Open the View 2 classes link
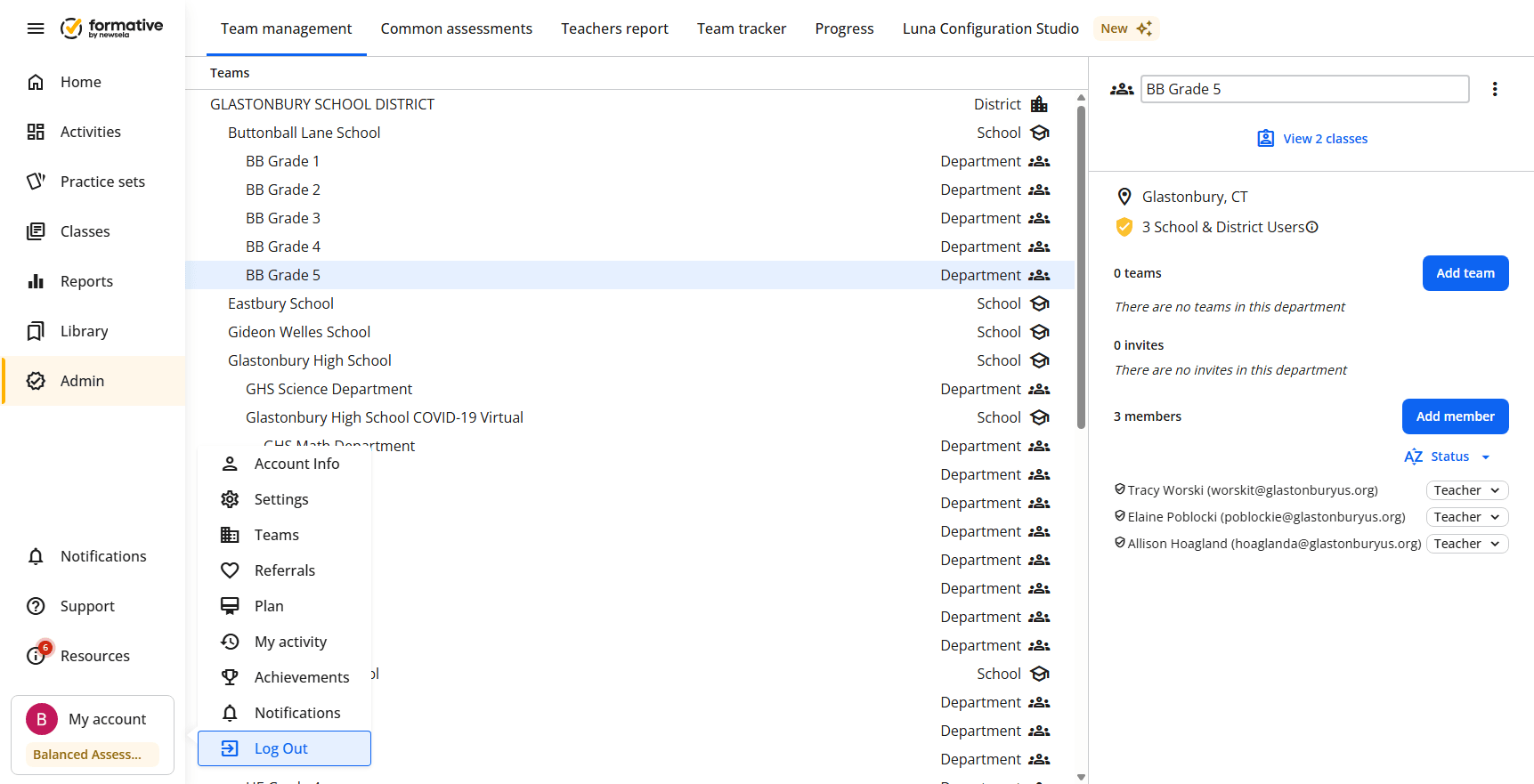This screenshot has height=784, width=1534. (x=1312, y=139)
